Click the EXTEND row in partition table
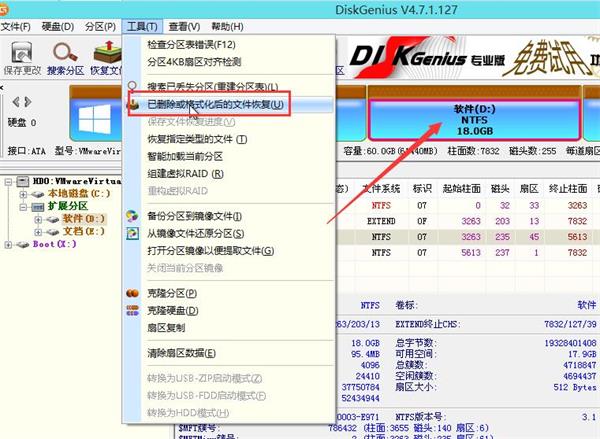600x439 pixels. 468,221
